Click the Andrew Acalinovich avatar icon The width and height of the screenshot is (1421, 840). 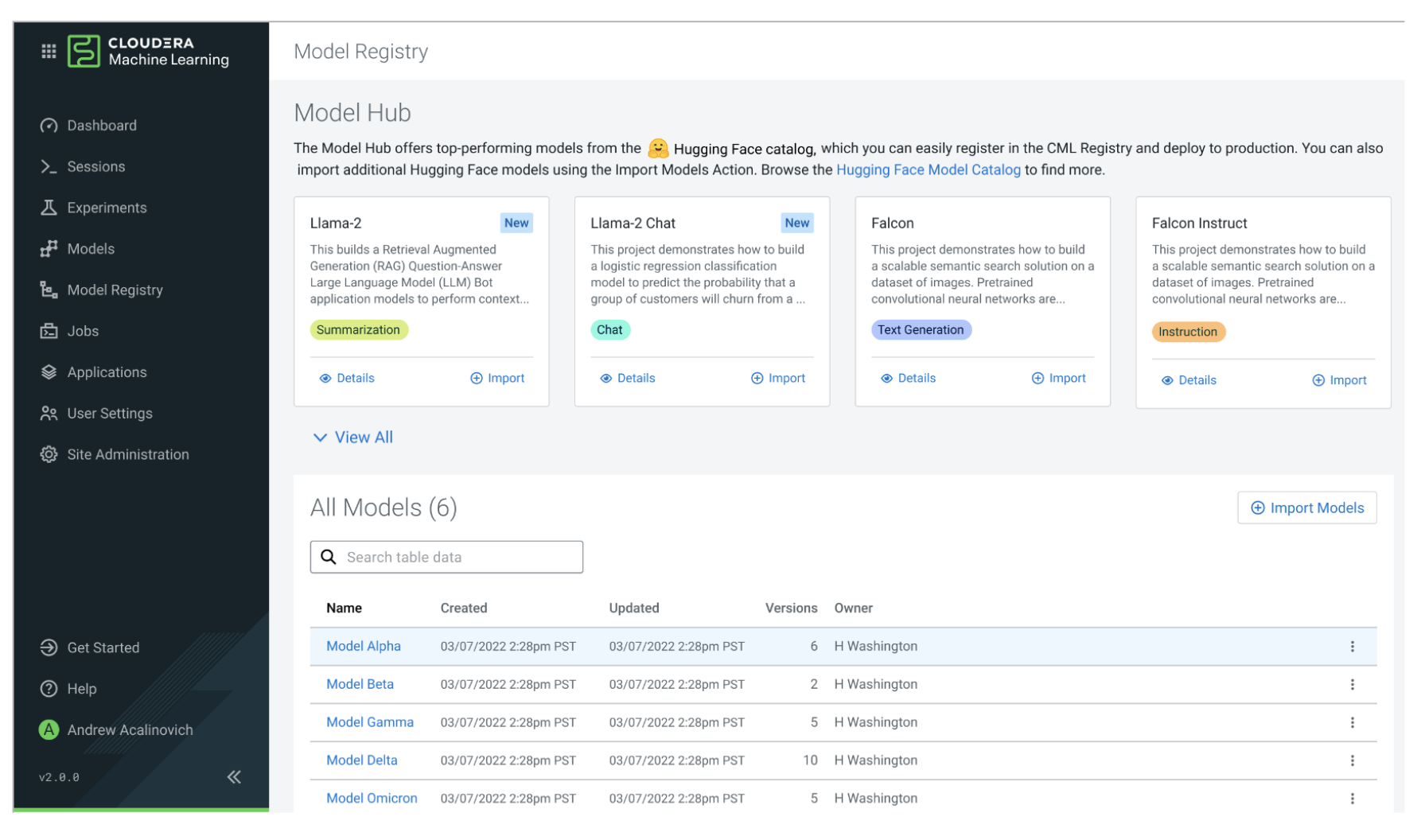pos(49,730)
